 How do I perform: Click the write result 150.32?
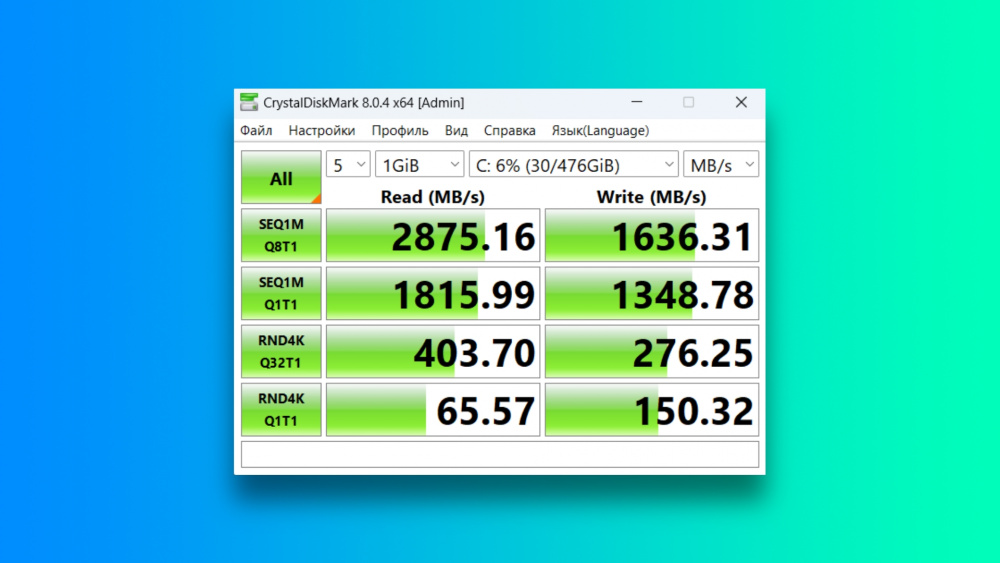(652, 409)
